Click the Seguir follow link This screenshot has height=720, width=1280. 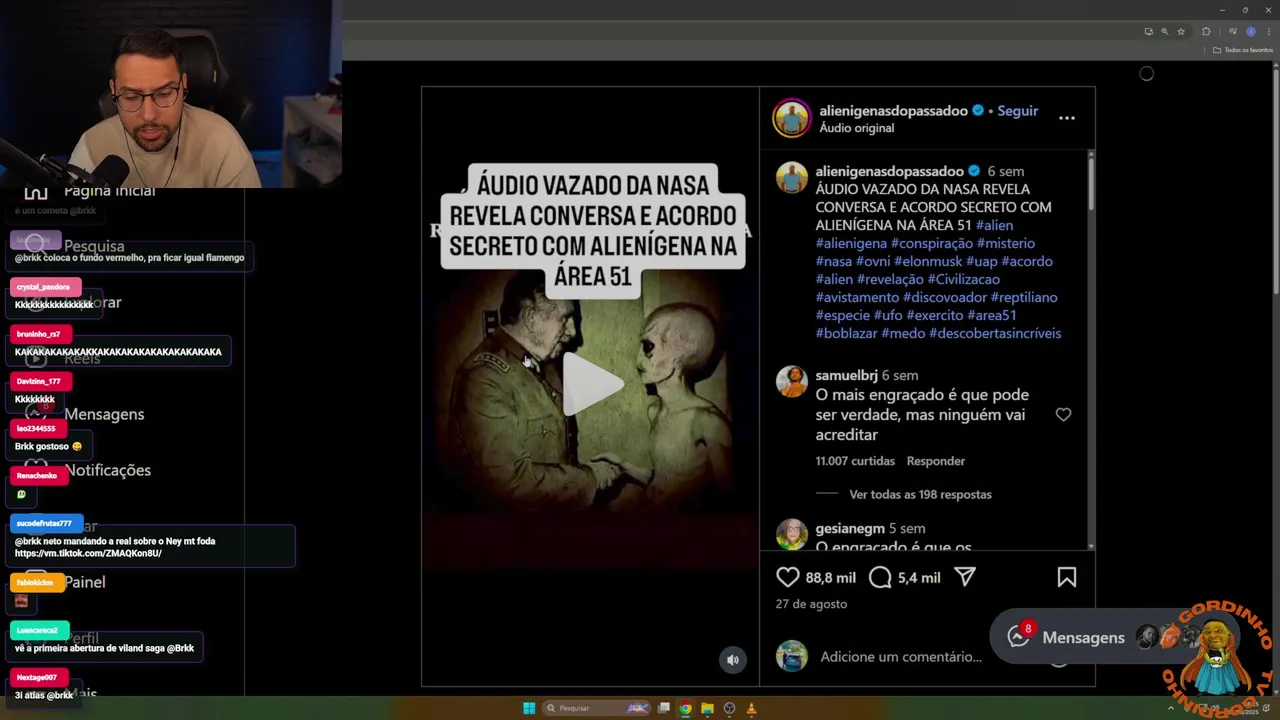(1018, 111)
